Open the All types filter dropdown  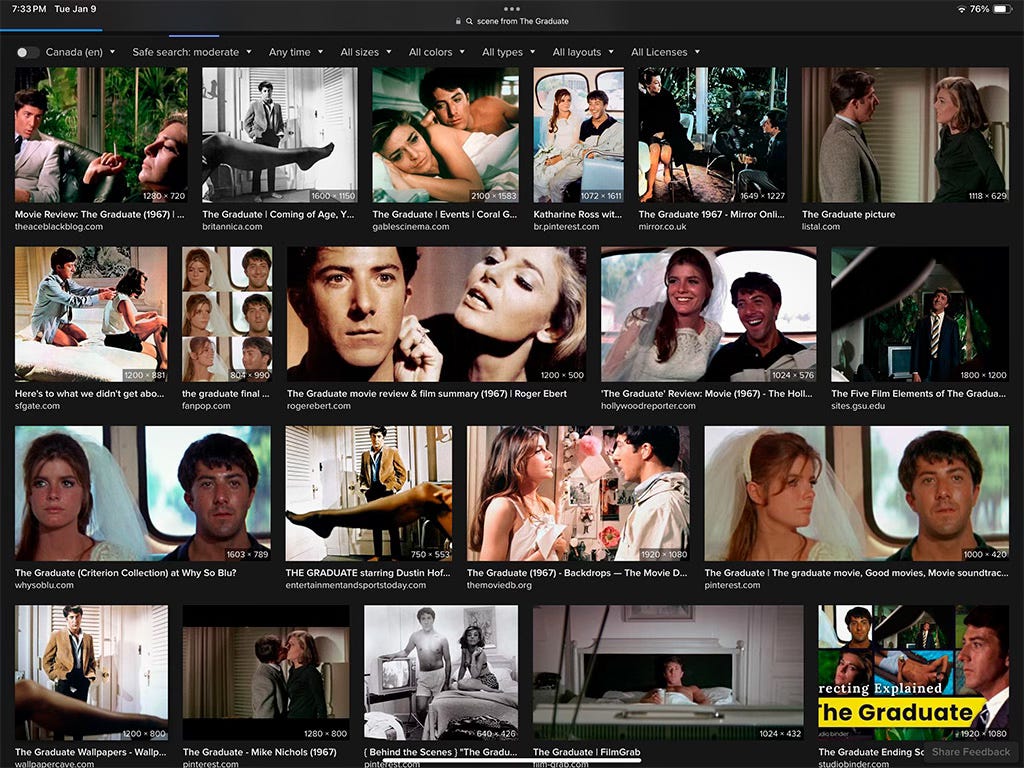[509, 52]
